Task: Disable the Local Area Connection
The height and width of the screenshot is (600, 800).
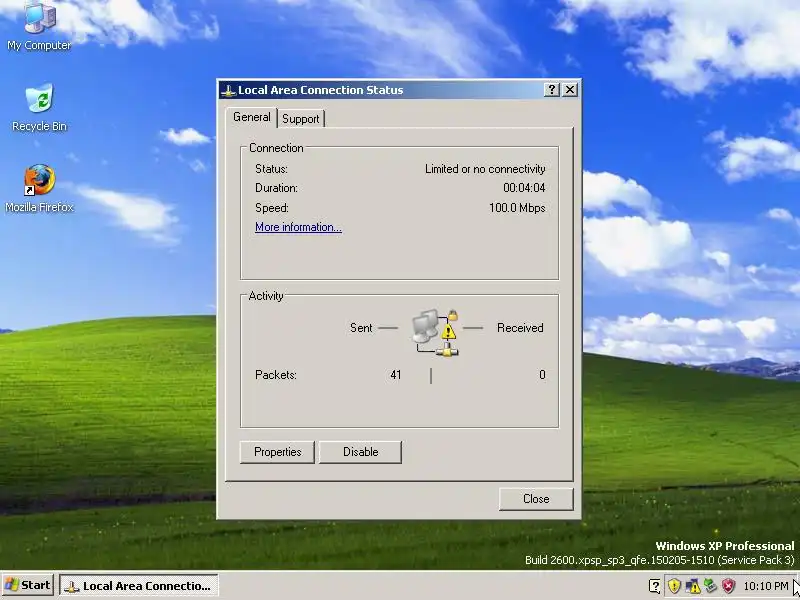Action: point(361,452)
